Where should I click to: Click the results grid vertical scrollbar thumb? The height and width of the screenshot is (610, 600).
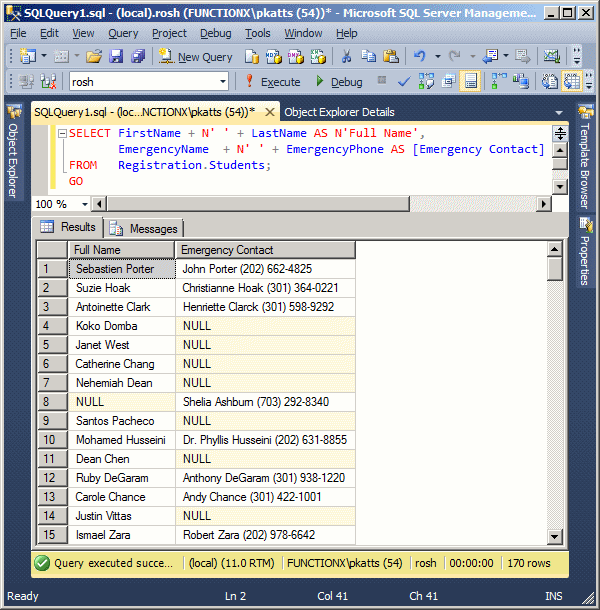pyautogui.click(x=554, y=268)
